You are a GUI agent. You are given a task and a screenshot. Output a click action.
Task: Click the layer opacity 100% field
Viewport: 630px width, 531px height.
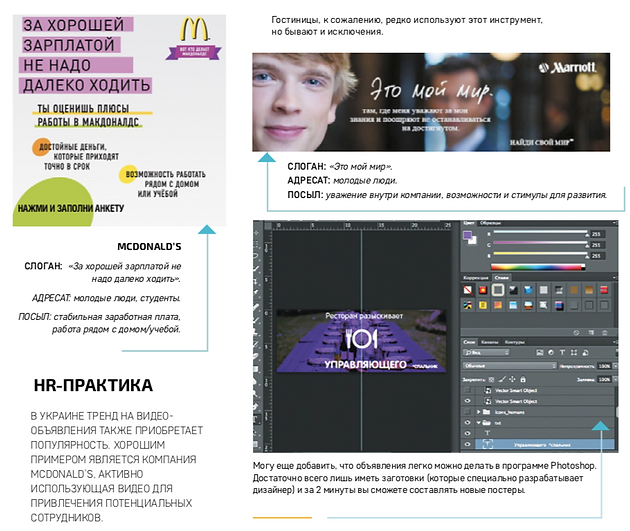tap(604, 366)
